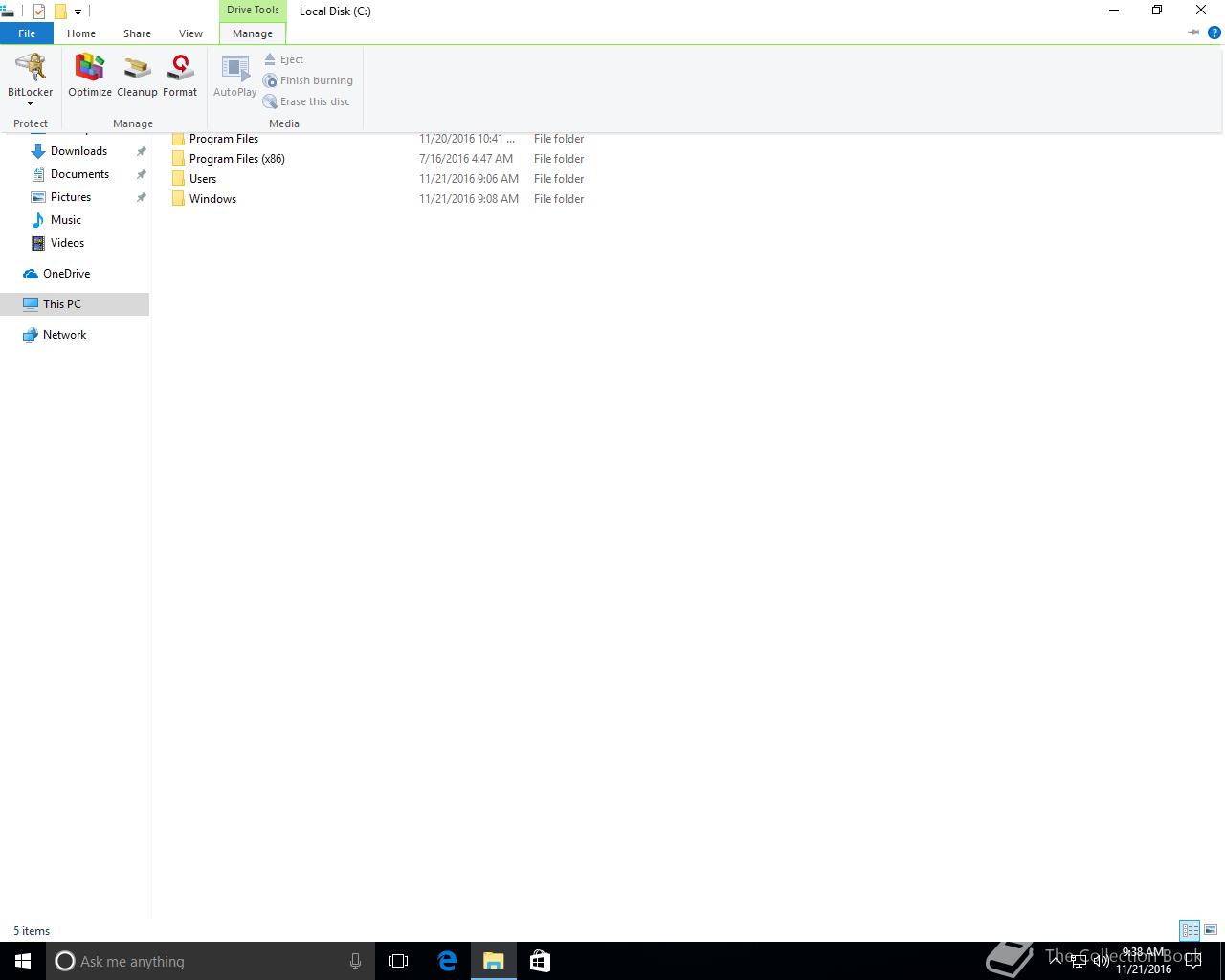The width and height of the screenshot is (1225, 980).
Task: Click the Ask me anything search box
Action: point(209,961)
